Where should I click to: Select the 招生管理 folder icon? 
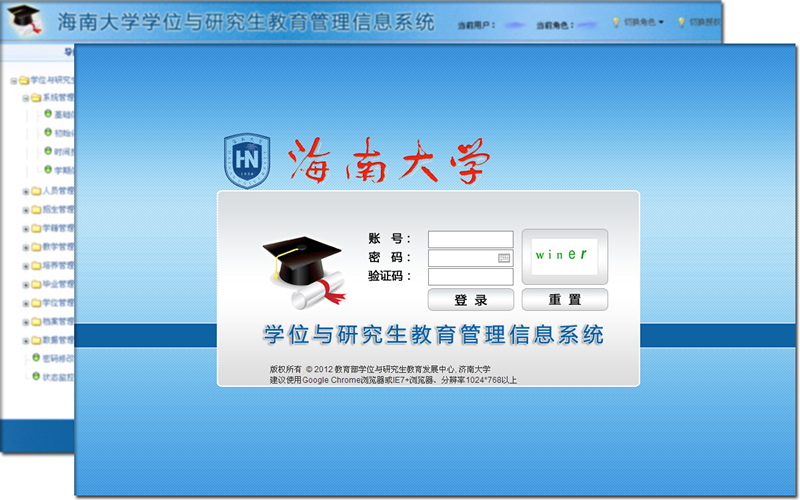36,210
